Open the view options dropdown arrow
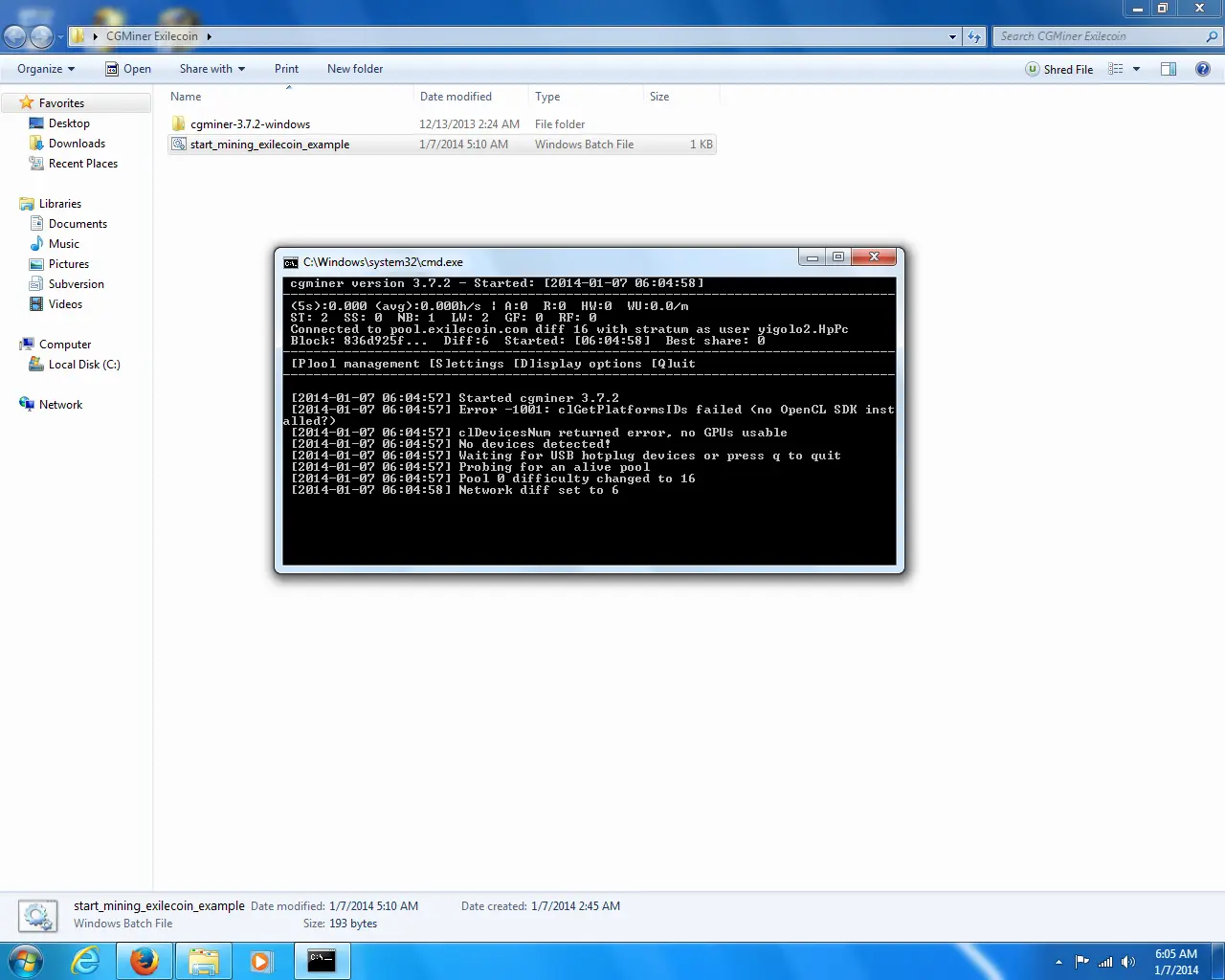 (1137, 69)
